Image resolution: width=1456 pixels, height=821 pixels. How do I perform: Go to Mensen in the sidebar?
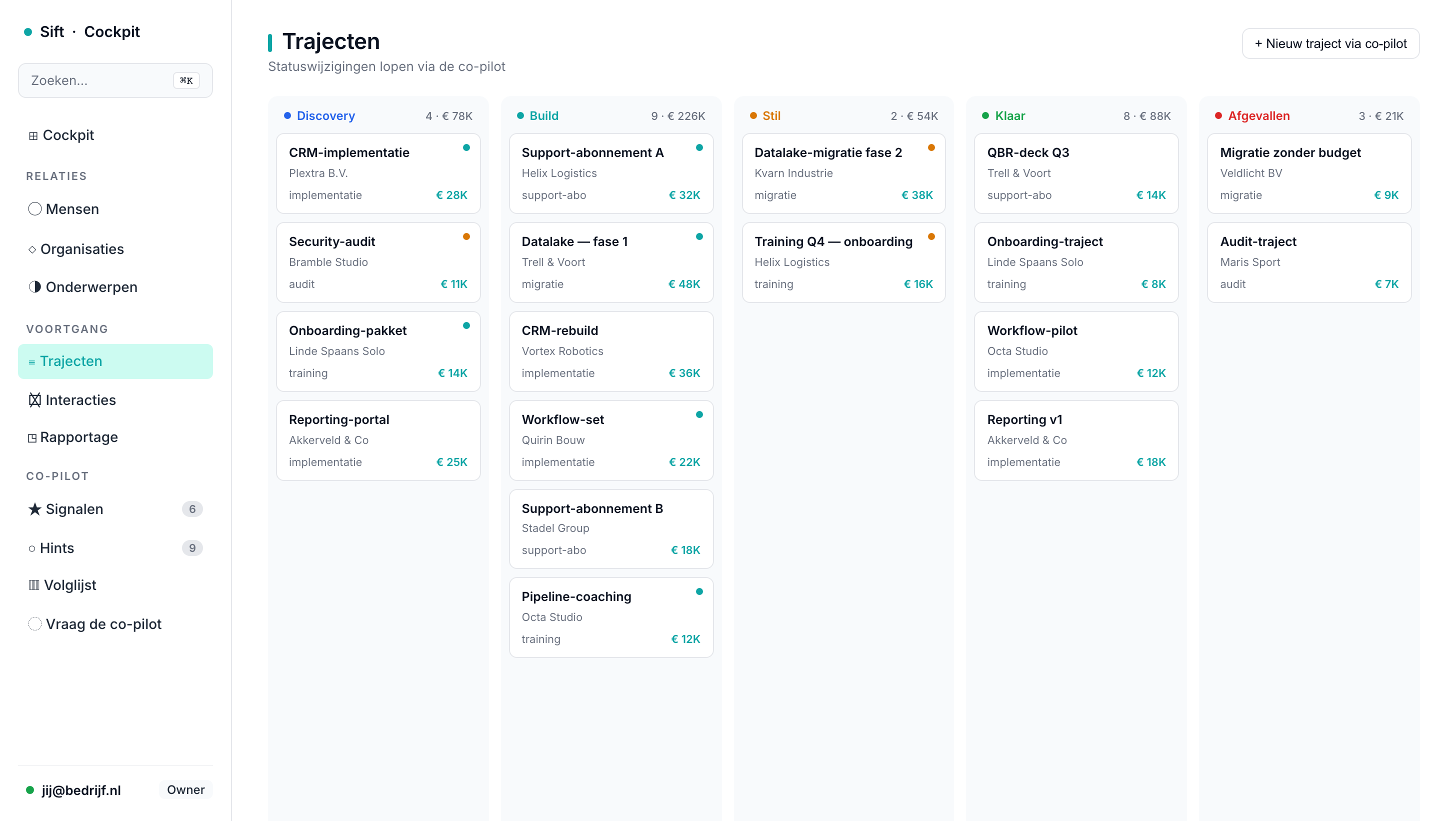pos(115,209)
